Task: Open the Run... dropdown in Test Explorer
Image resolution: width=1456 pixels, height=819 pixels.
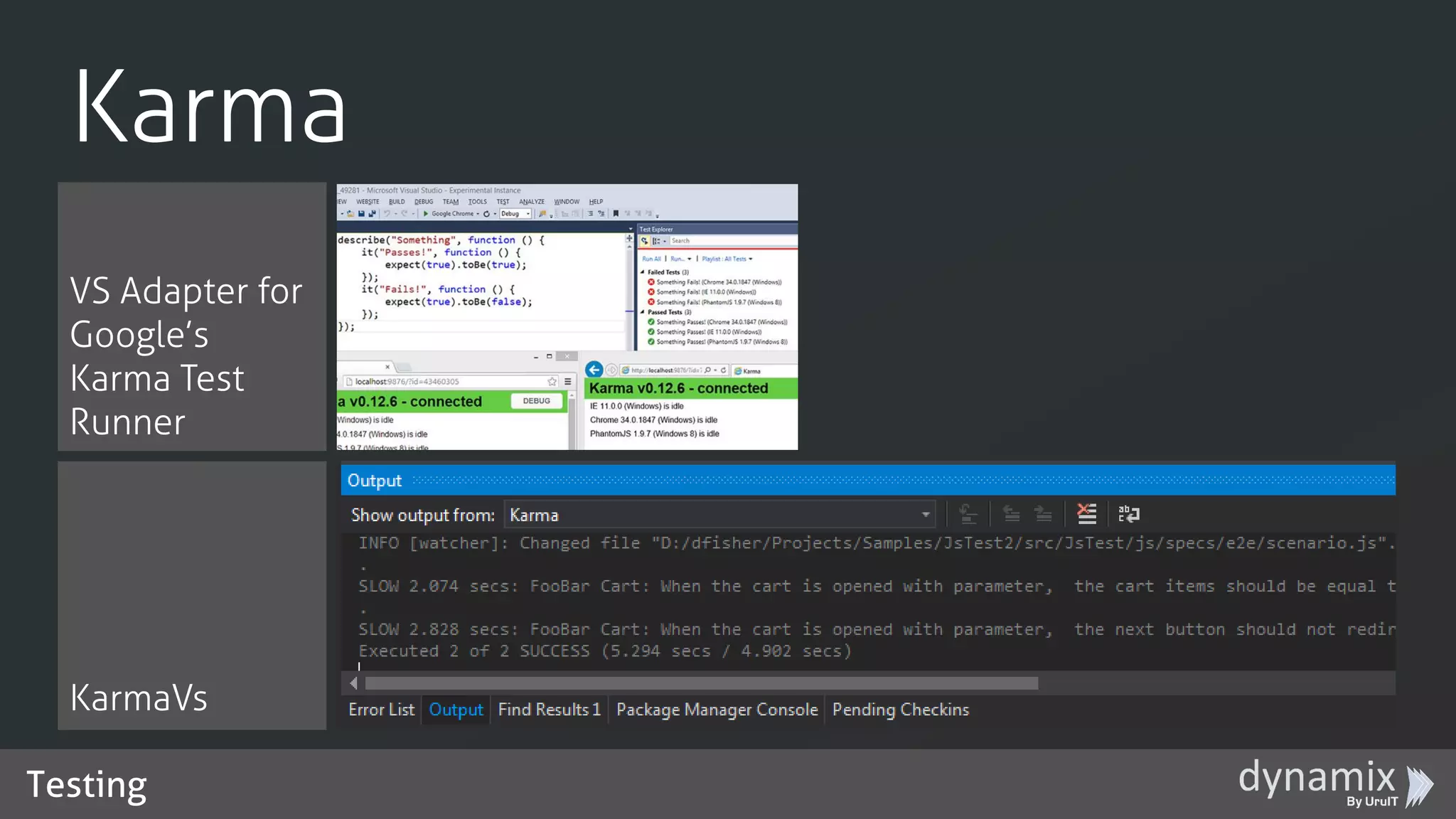Action: click(680, 259)
